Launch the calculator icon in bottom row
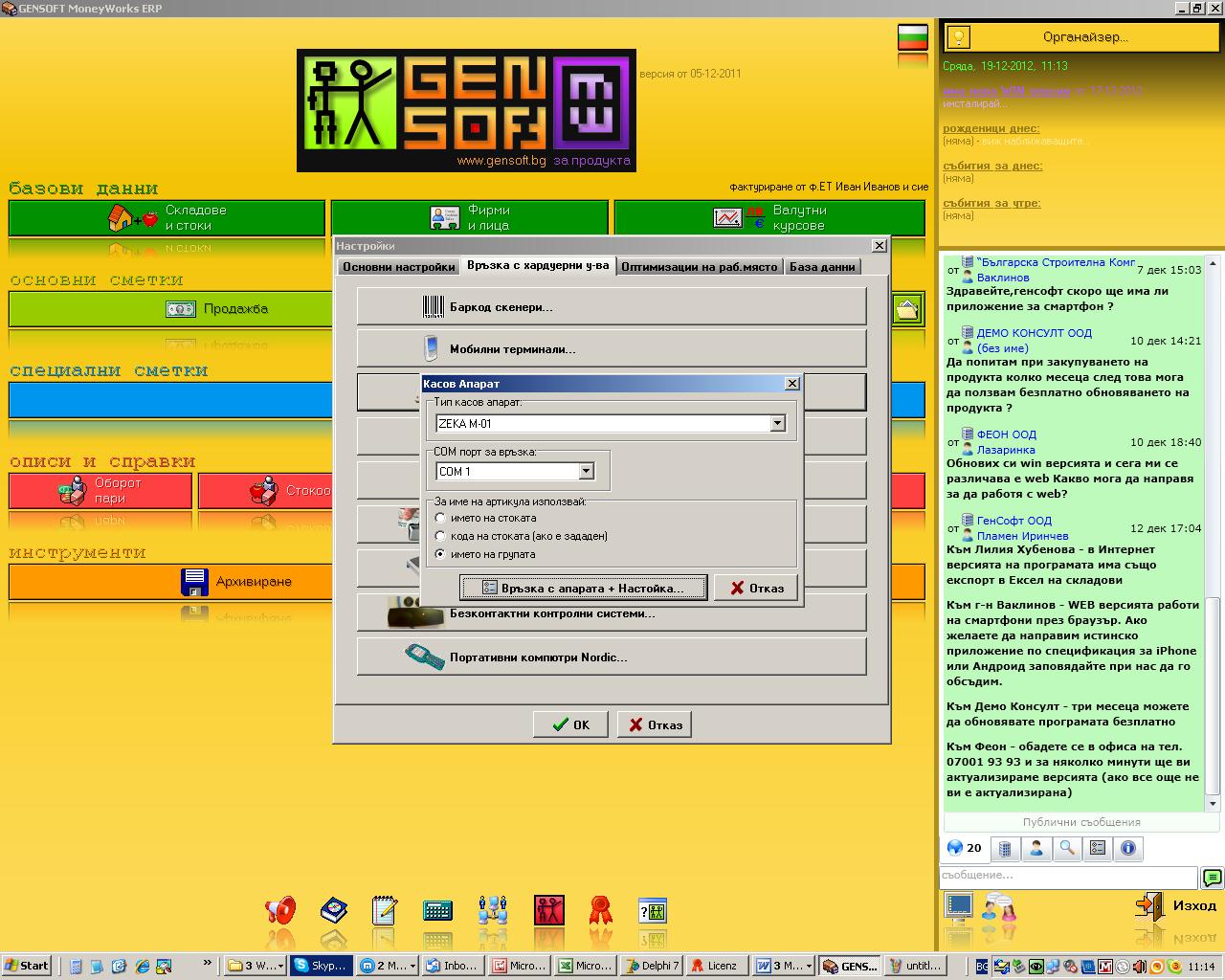Screen dimensions: 1225x980 click(437, 909)
